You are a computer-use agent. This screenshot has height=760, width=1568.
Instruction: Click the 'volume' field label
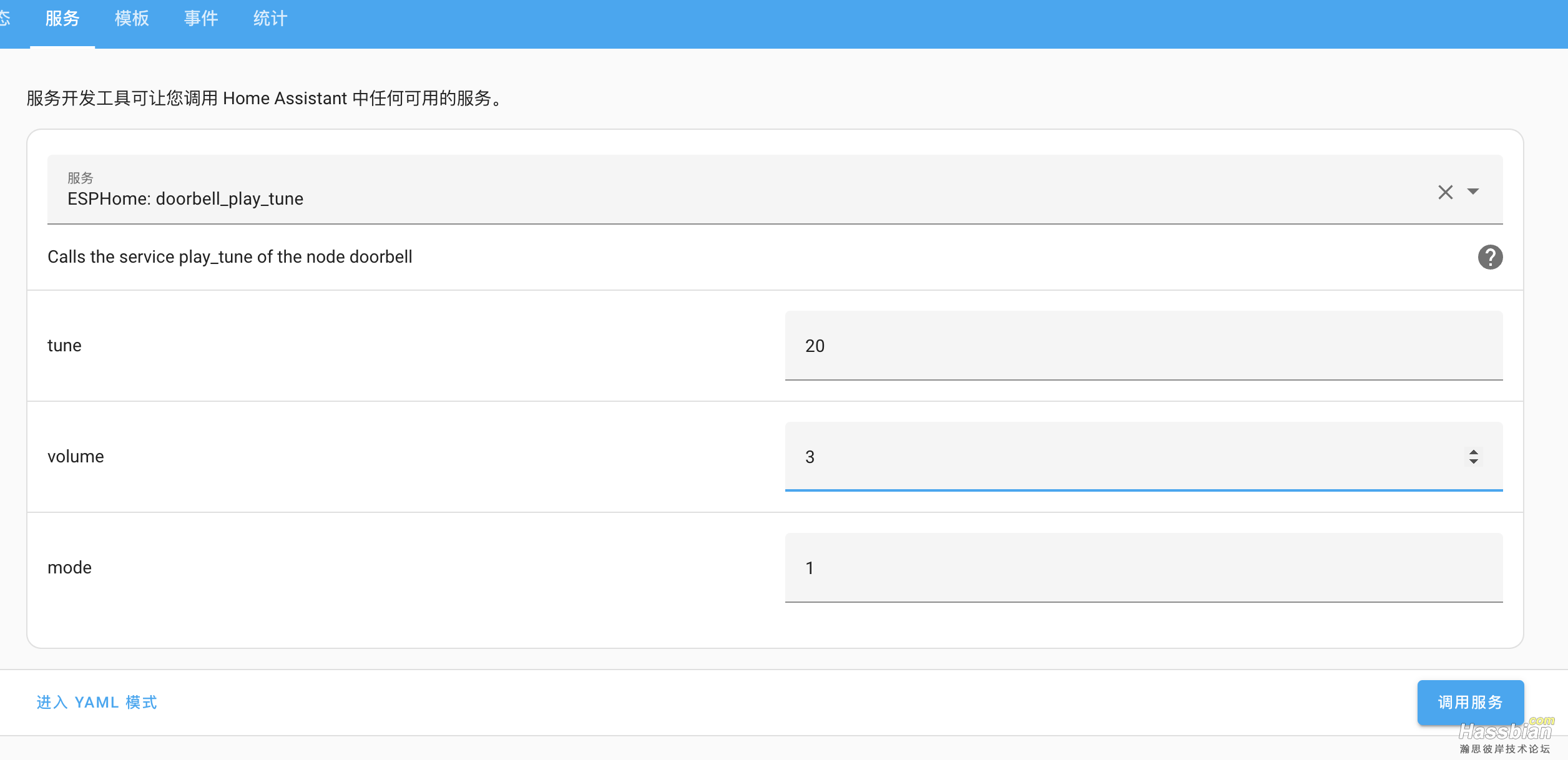(x=76, y=457)
